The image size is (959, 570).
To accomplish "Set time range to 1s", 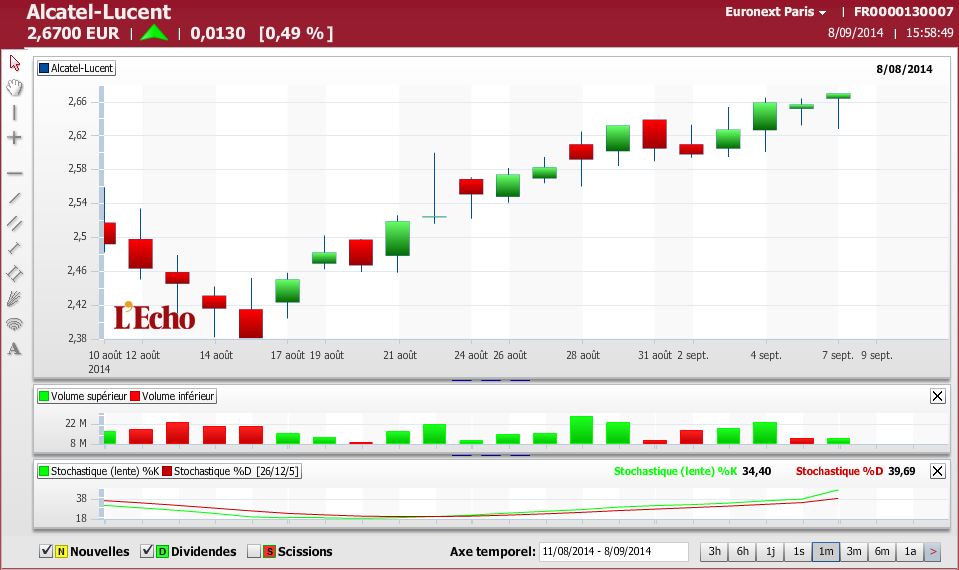I will tap(799, 552).
